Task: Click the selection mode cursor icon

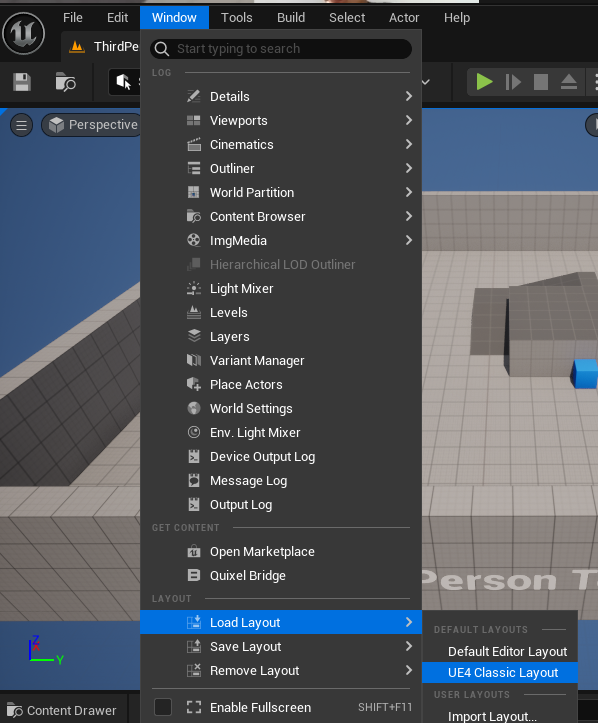Action: (124, 82)
